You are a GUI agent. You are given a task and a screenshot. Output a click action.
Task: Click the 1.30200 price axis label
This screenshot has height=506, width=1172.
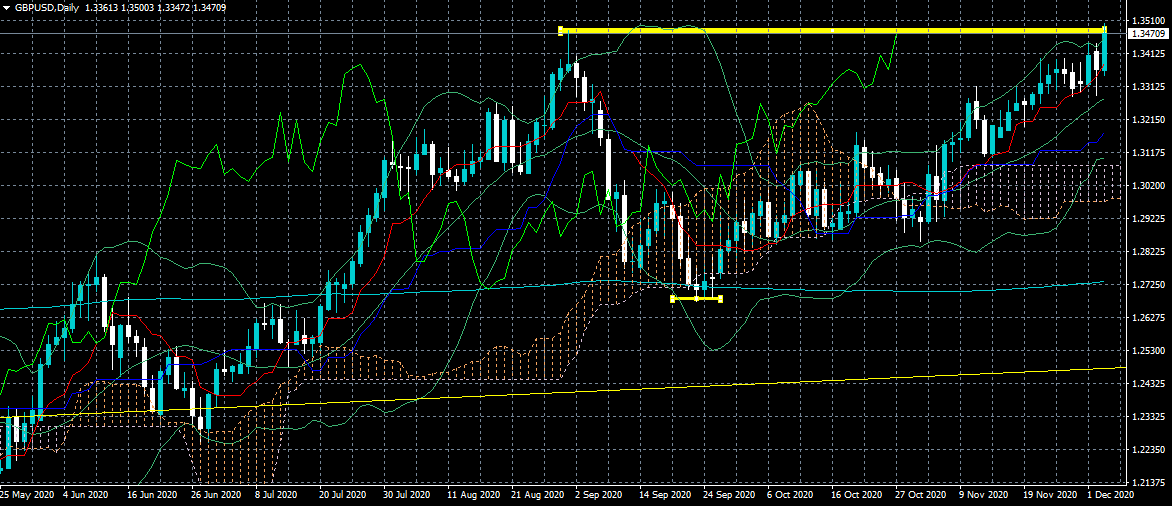(1149, 185)
